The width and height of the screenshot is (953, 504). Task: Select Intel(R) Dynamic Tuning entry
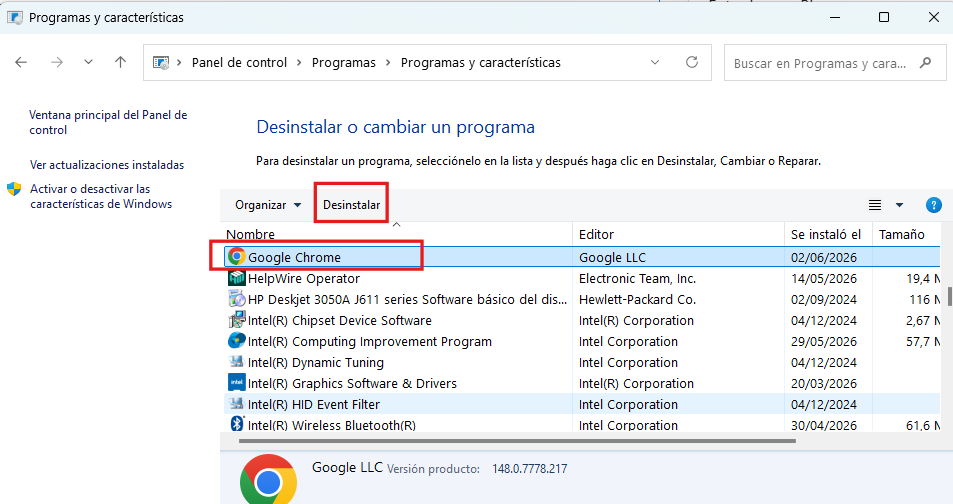pyautogui.click(x=316, y=362)
